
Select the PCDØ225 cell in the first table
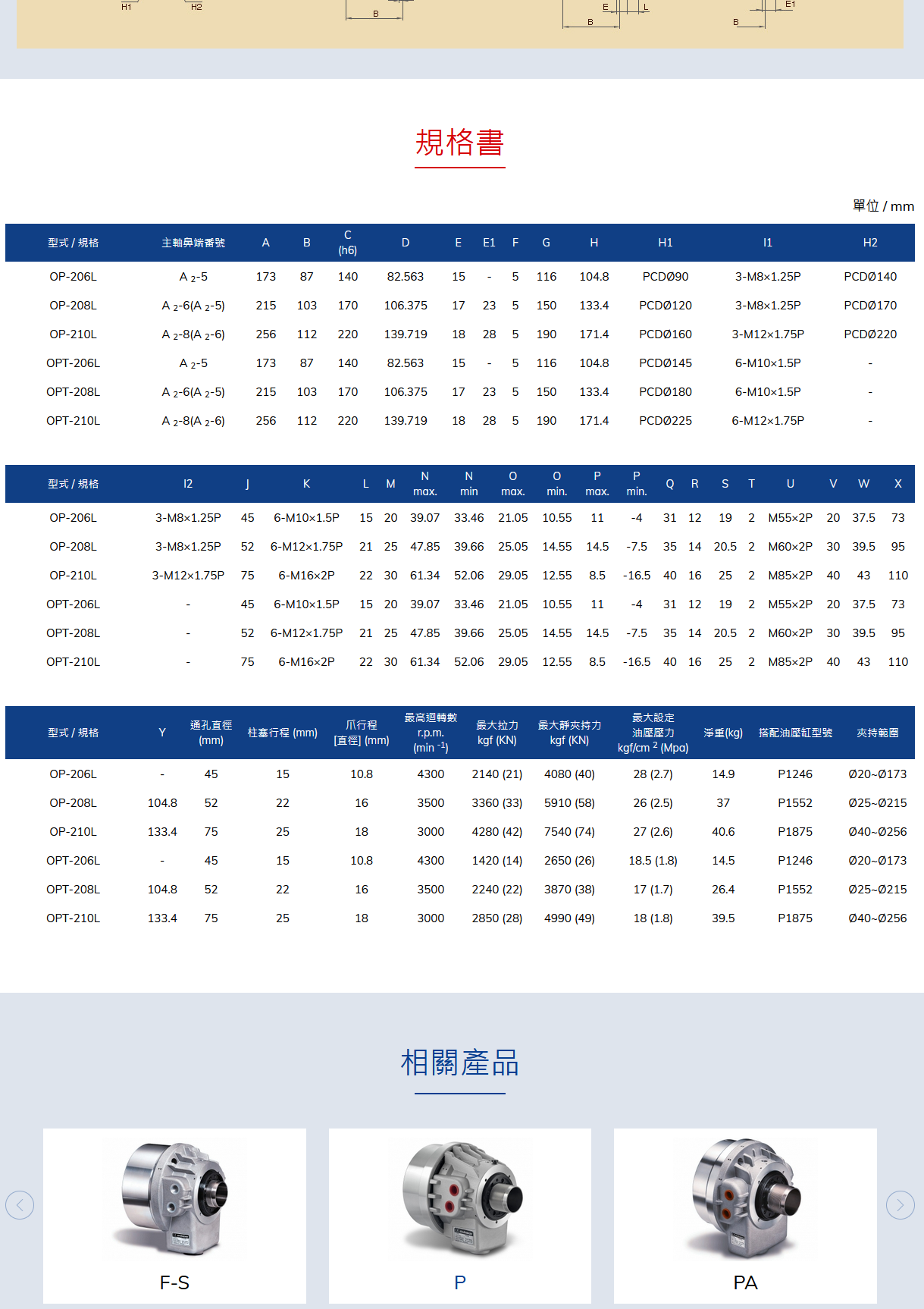tap(665, 421)
